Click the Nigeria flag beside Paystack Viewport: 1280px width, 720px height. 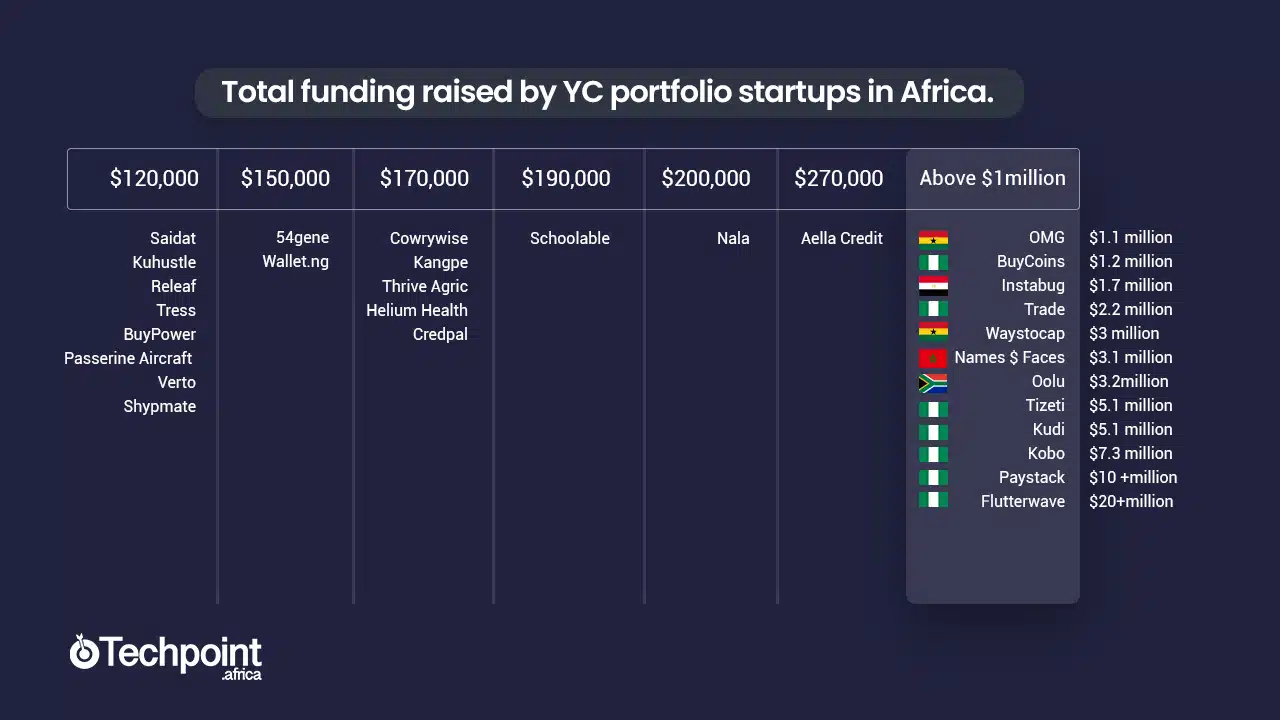(933, 478)
